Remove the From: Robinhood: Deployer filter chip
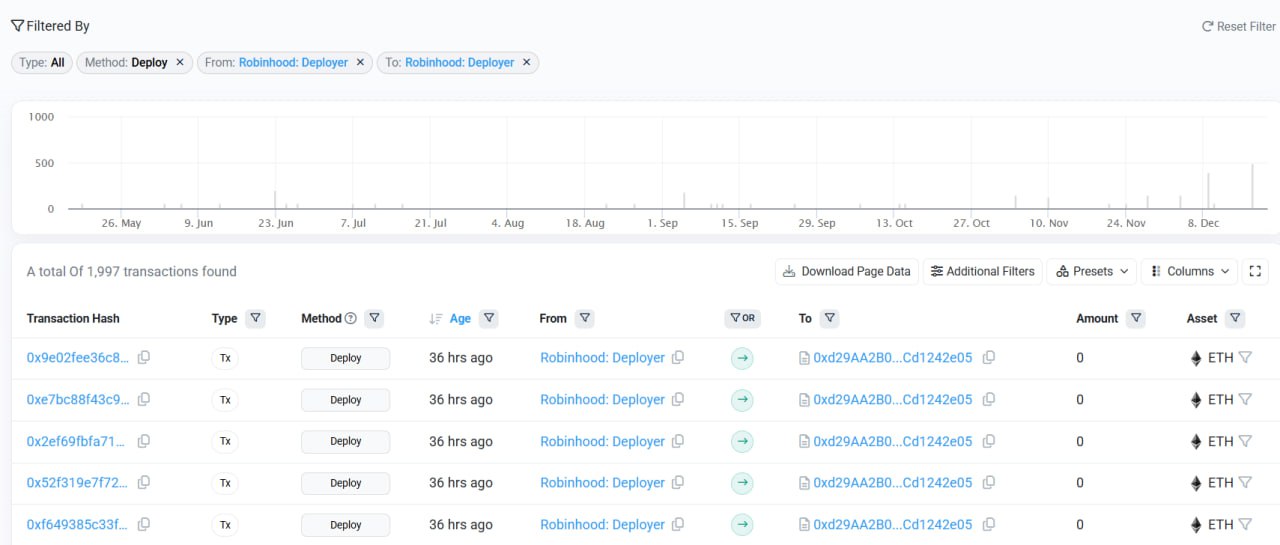The height and width of the screenshot is (545, 1280). 360,62
